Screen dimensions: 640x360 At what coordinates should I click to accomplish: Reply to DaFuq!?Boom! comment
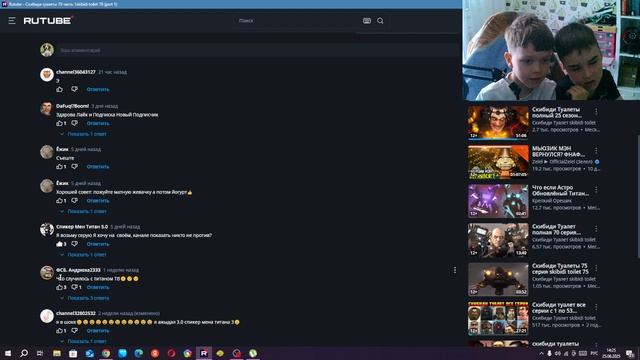pyautogui.click(x=98, y=123)
